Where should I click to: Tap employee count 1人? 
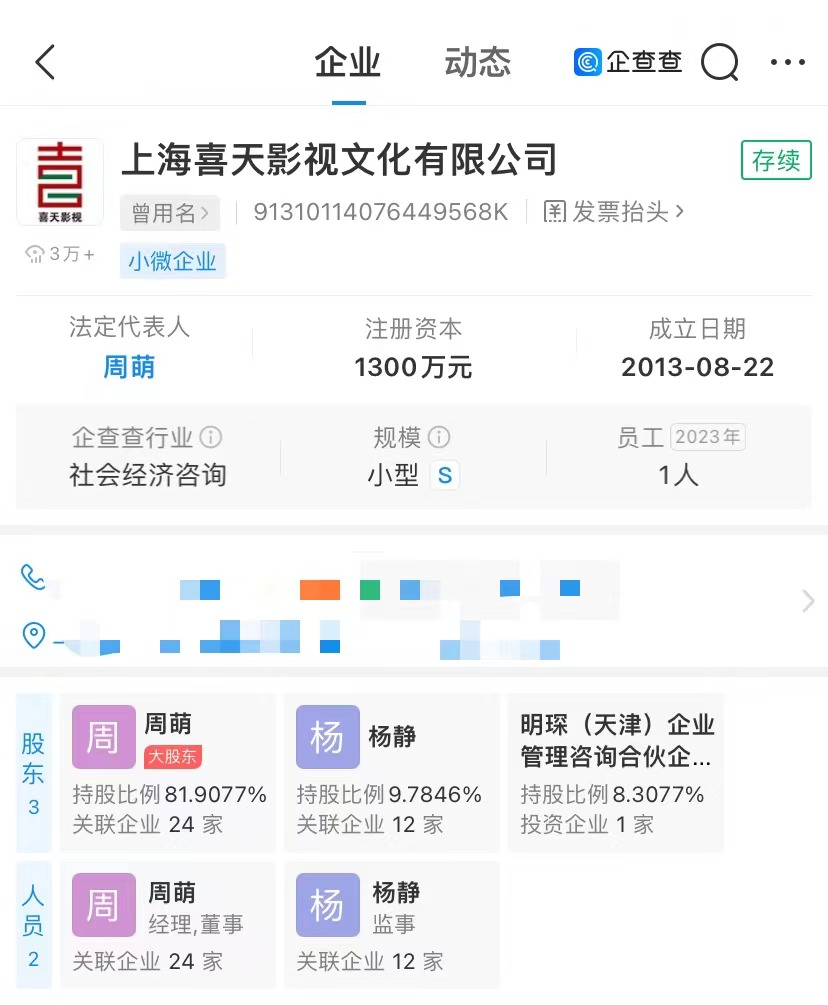(679, 476)
